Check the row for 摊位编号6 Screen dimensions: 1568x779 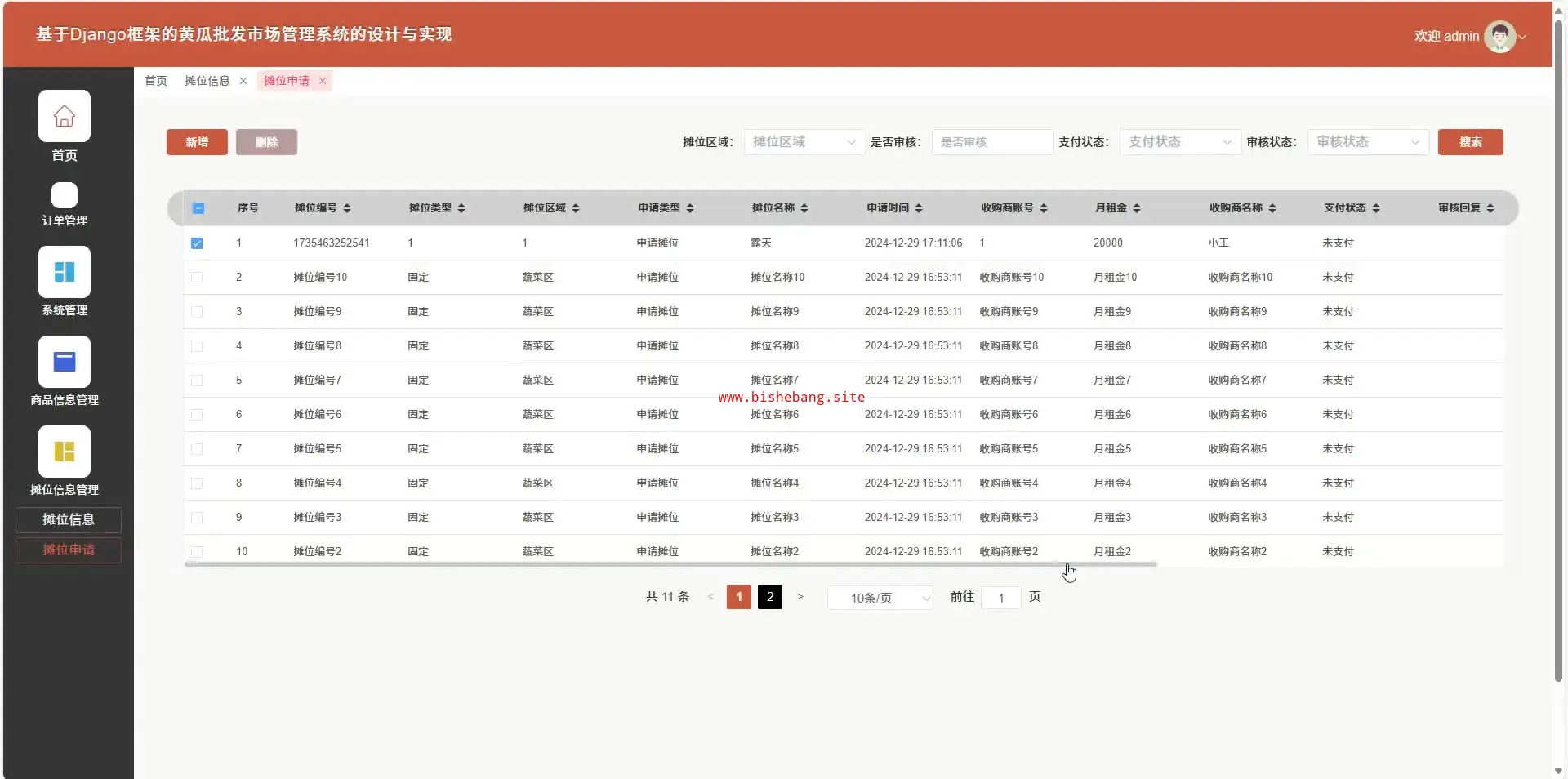pos(197,415)
